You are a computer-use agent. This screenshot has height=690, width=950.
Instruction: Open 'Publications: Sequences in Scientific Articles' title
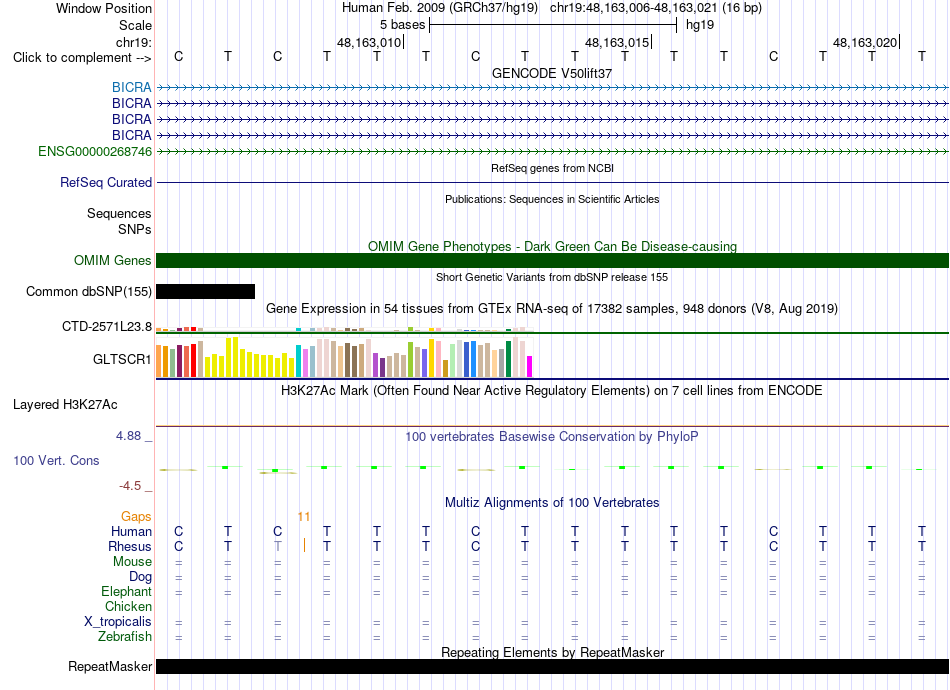(x=552, y=199)
